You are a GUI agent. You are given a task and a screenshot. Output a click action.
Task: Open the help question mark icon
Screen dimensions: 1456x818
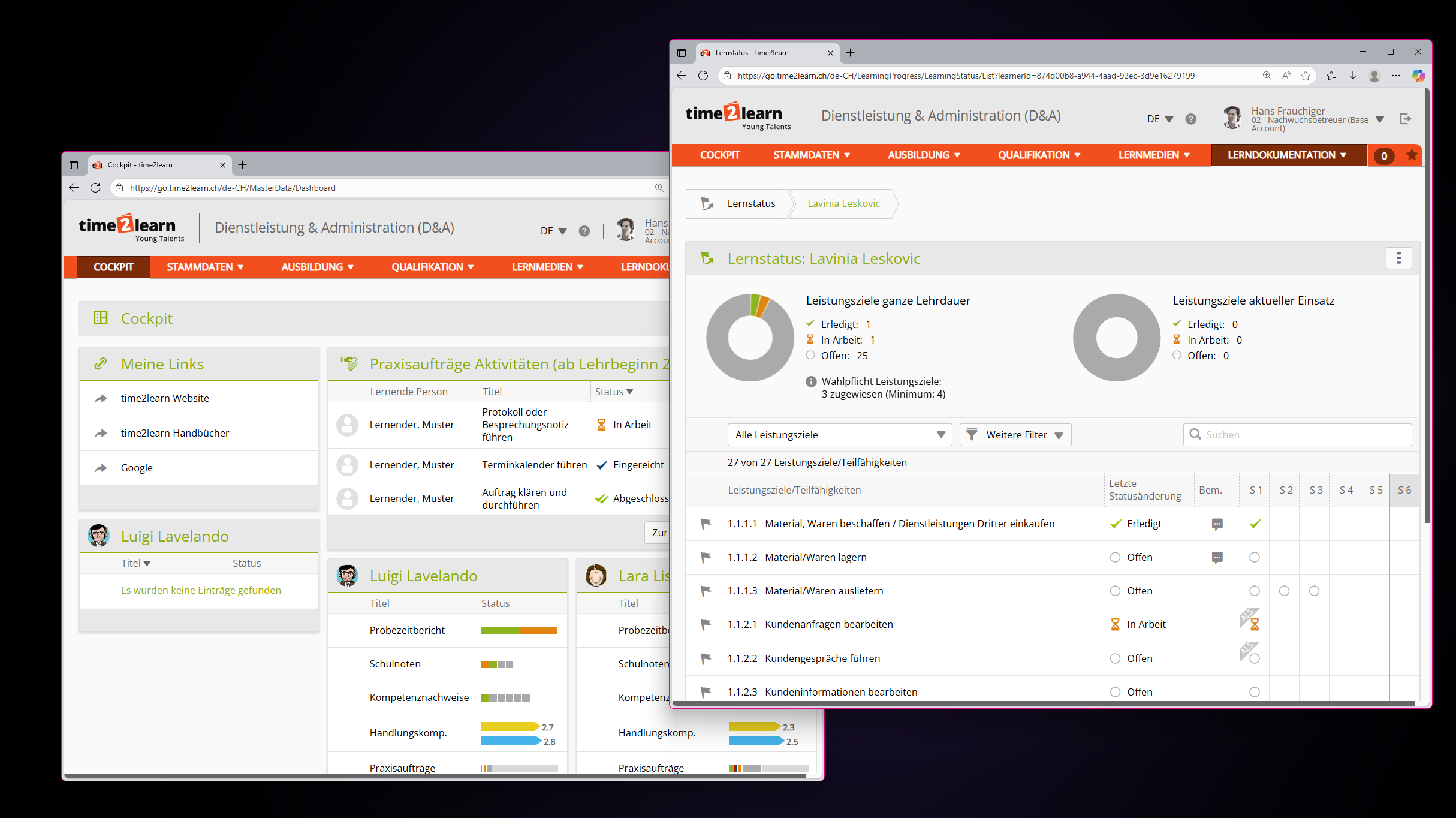point(1190,119)
